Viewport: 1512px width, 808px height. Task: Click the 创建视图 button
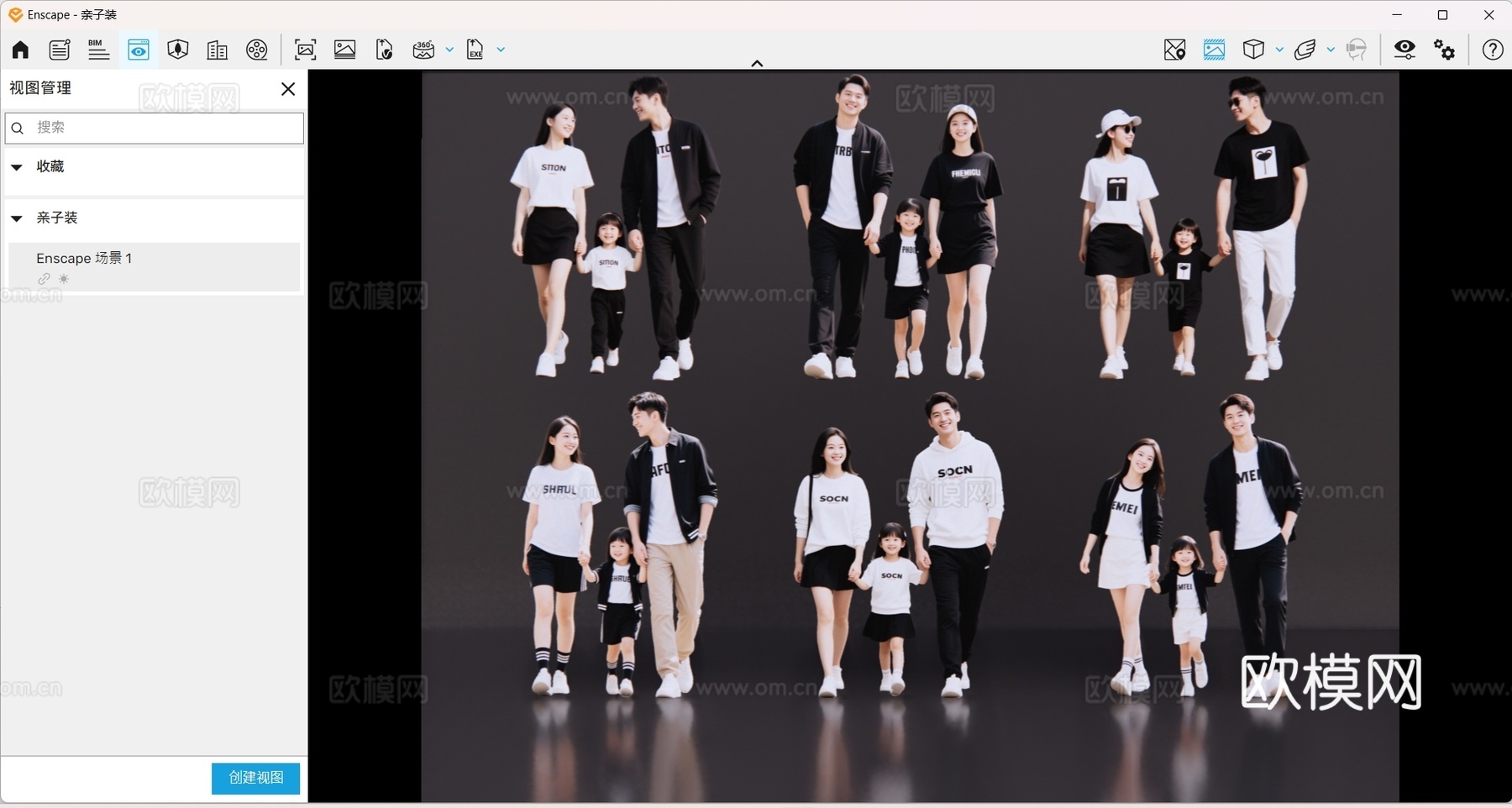(255, 779)
